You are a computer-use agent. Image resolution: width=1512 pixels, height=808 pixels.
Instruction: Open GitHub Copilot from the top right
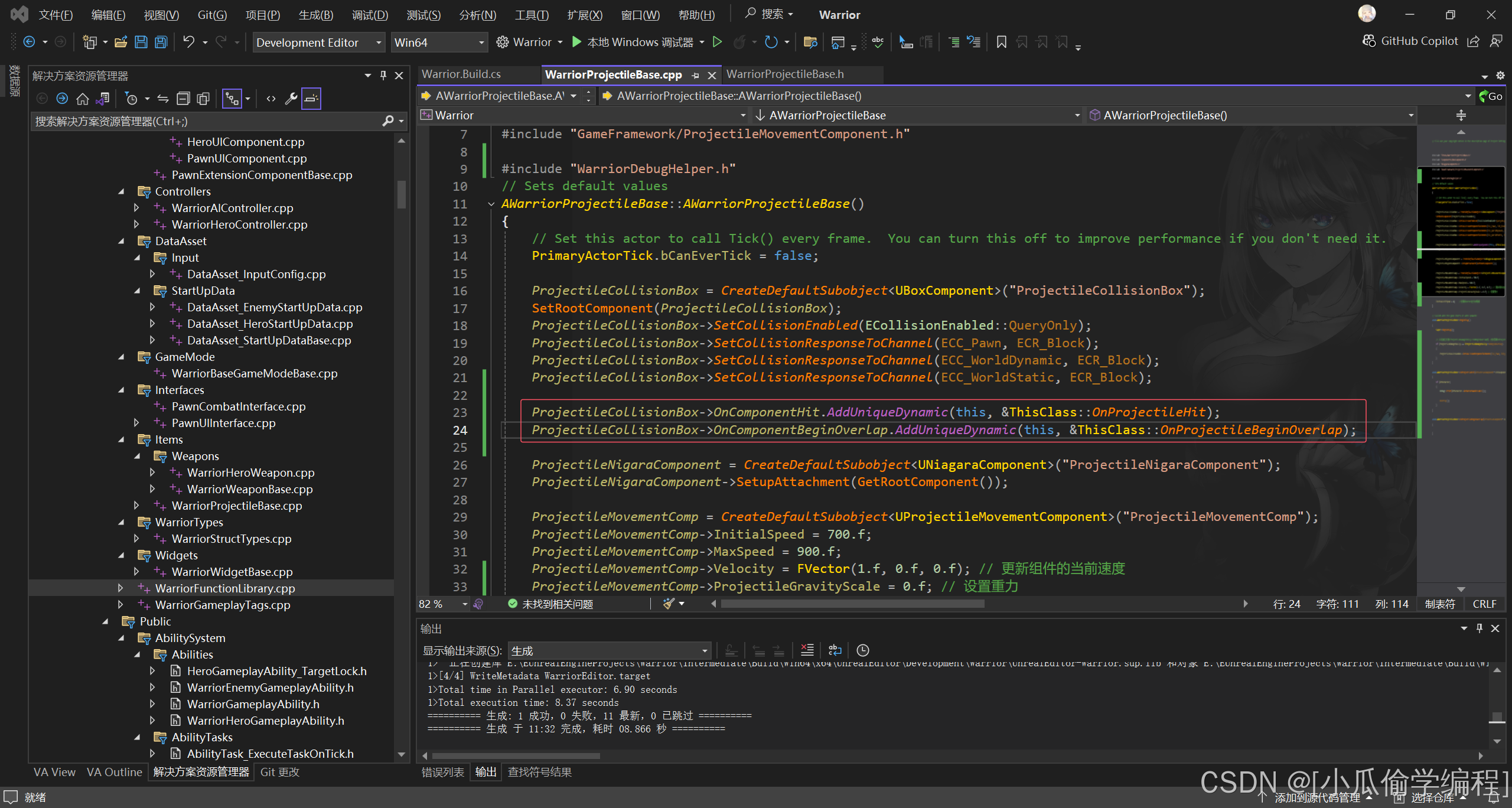click(x=1410, y=41)
